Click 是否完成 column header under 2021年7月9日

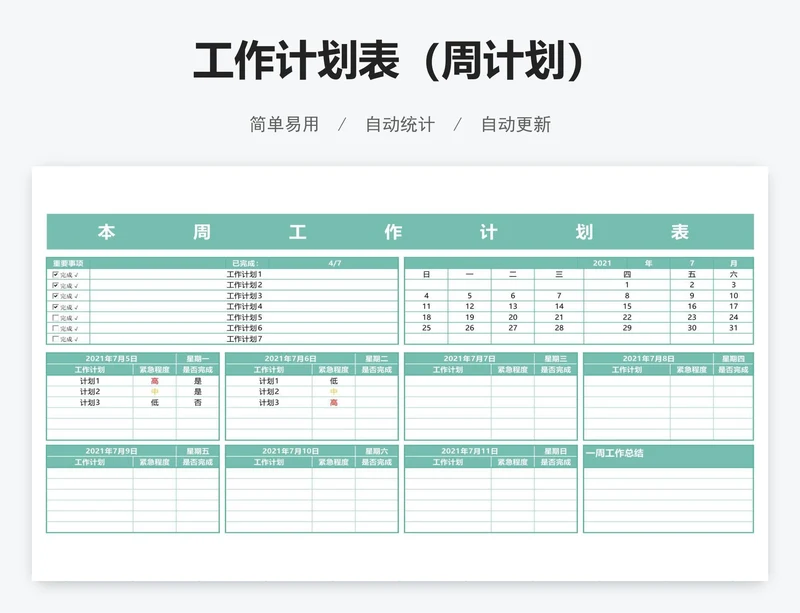pyautogui.click(x=197, y=462)
